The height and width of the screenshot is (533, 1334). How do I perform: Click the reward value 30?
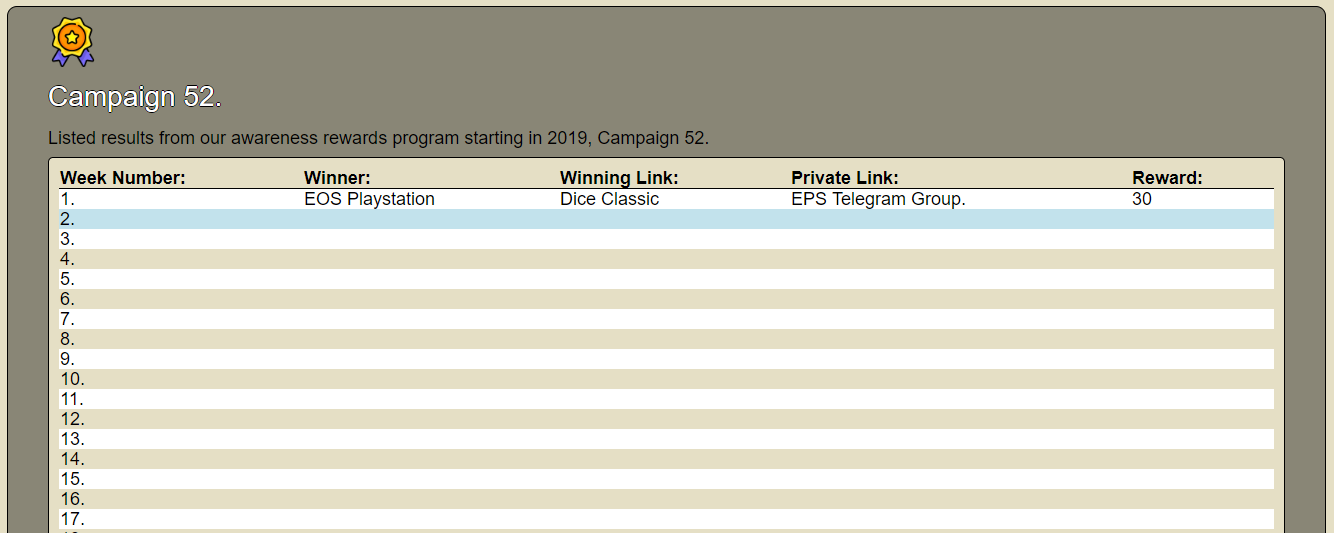pos(1142,199)
